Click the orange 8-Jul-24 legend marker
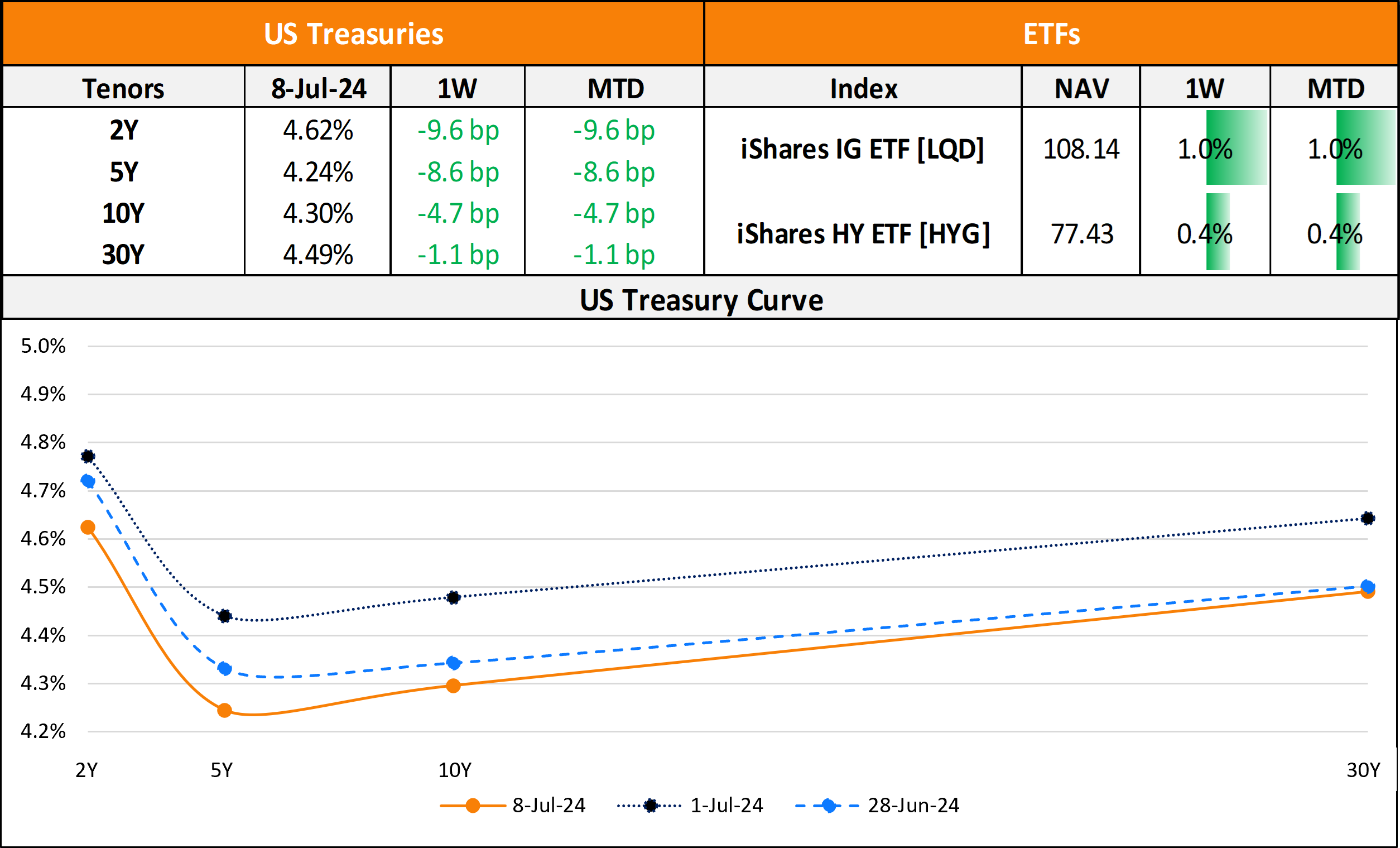The height and width of the screenshot is (848, 1400). (x=472, y=806)
